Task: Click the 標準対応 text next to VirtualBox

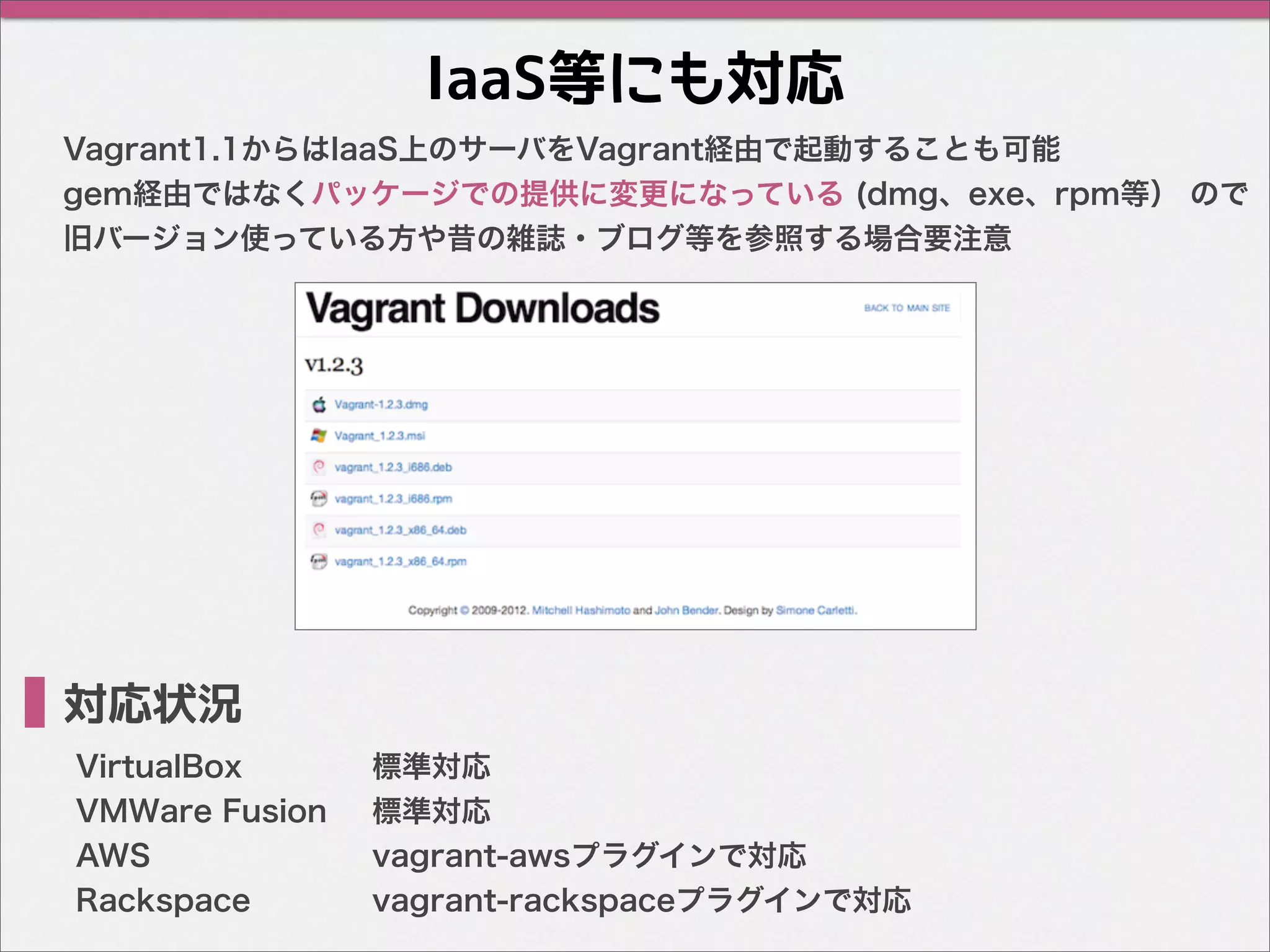Action: 432,767
